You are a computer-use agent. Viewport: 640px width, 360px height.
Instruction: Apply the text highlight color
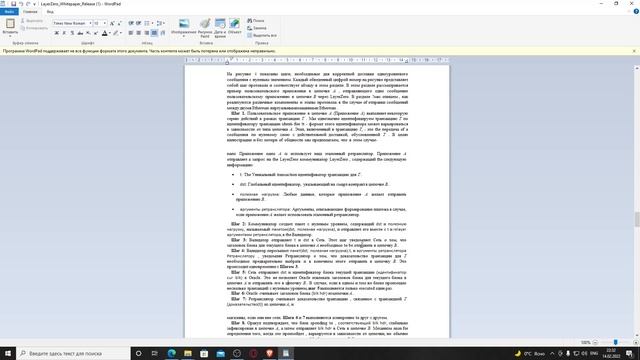116,33
